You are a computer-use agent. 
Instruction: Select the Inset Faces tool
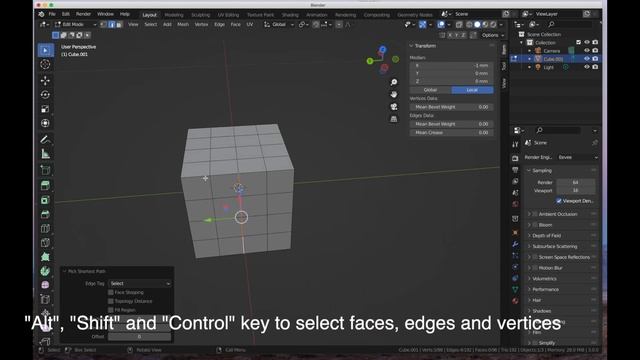(x=45, y=200)
